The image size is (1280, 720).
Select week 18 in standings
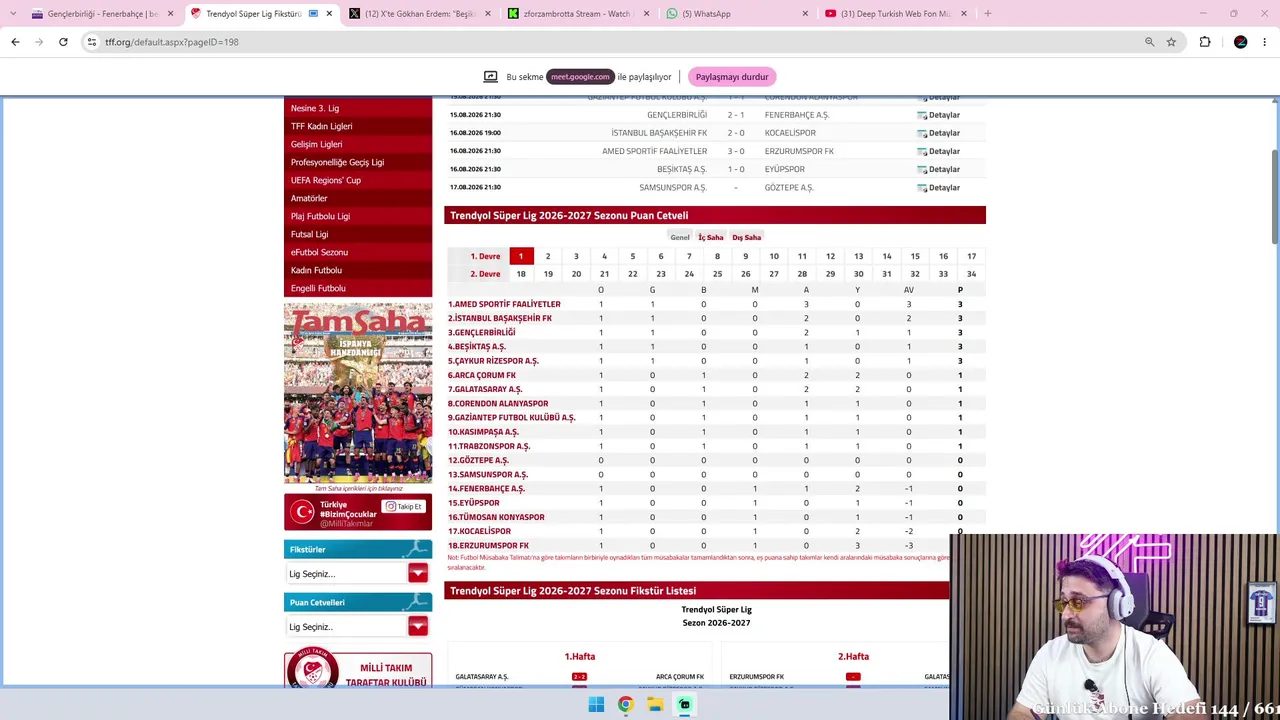[x=520, y=274]
